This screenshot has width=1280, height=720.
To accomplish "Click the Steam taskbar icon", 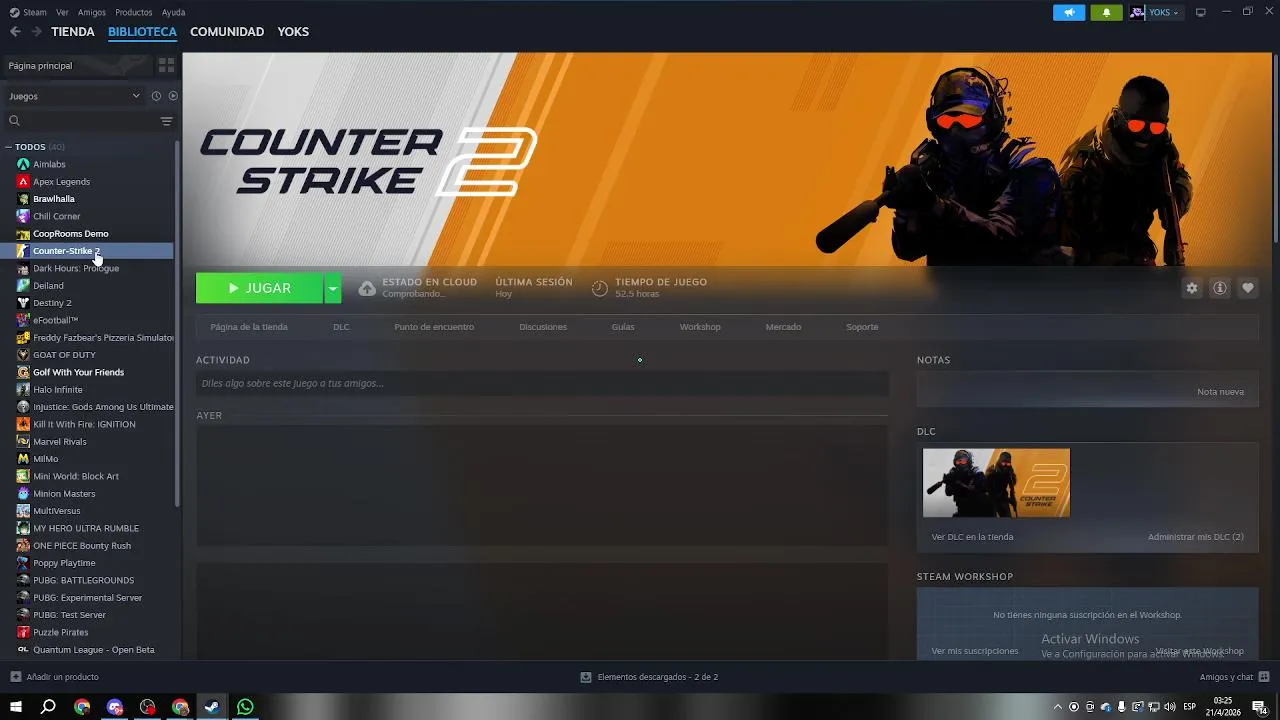I will 212,707.
